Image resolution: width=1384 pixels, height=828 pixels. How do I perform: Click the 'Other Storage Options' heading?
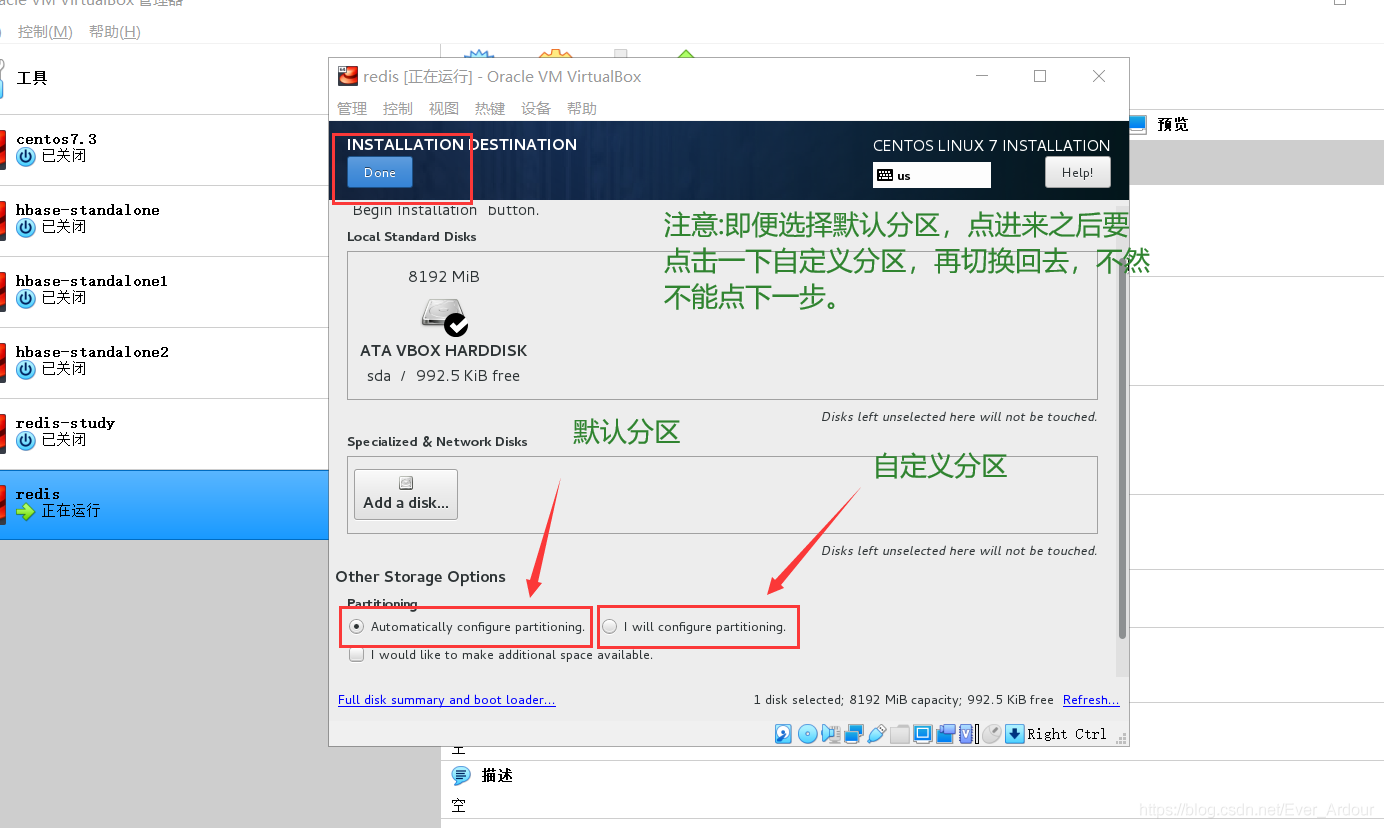tap(421, 577)
